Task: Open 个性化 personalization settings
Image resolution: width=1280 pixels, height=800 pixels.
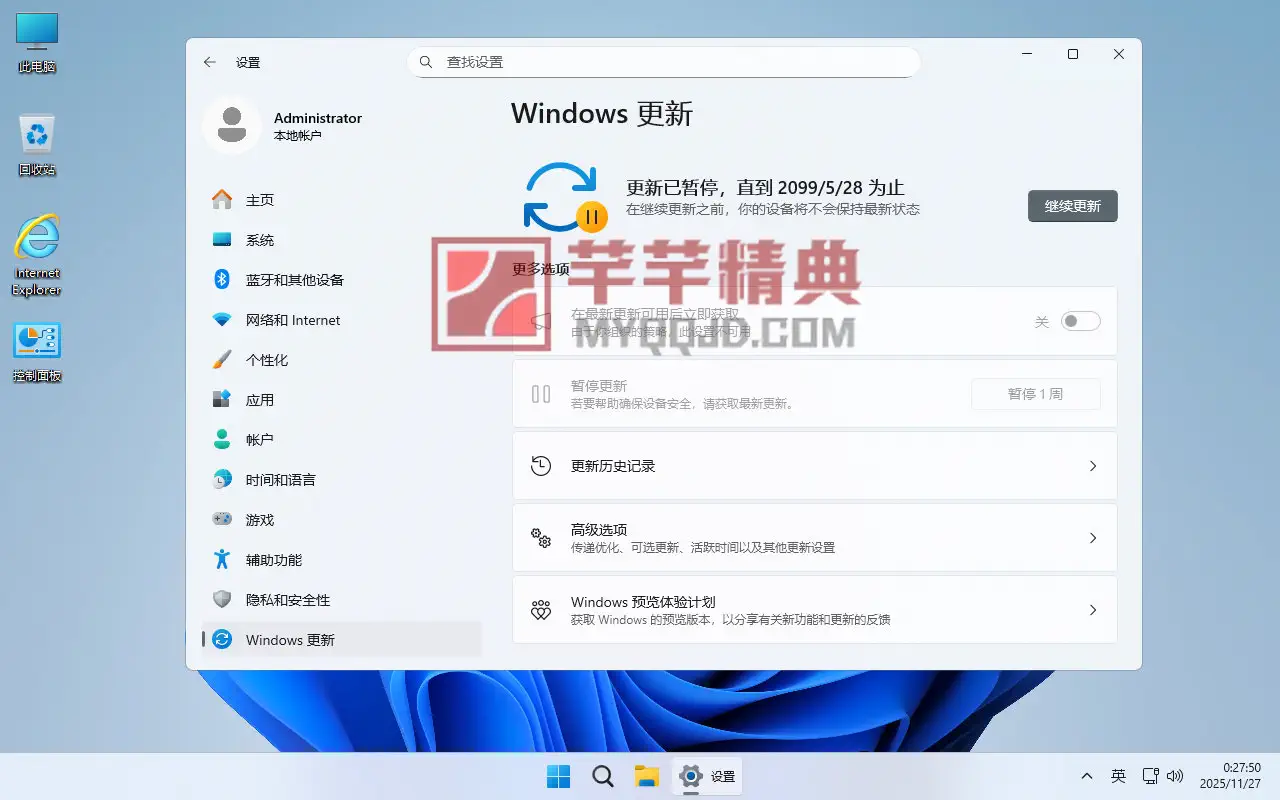Action: click(266, 360)
